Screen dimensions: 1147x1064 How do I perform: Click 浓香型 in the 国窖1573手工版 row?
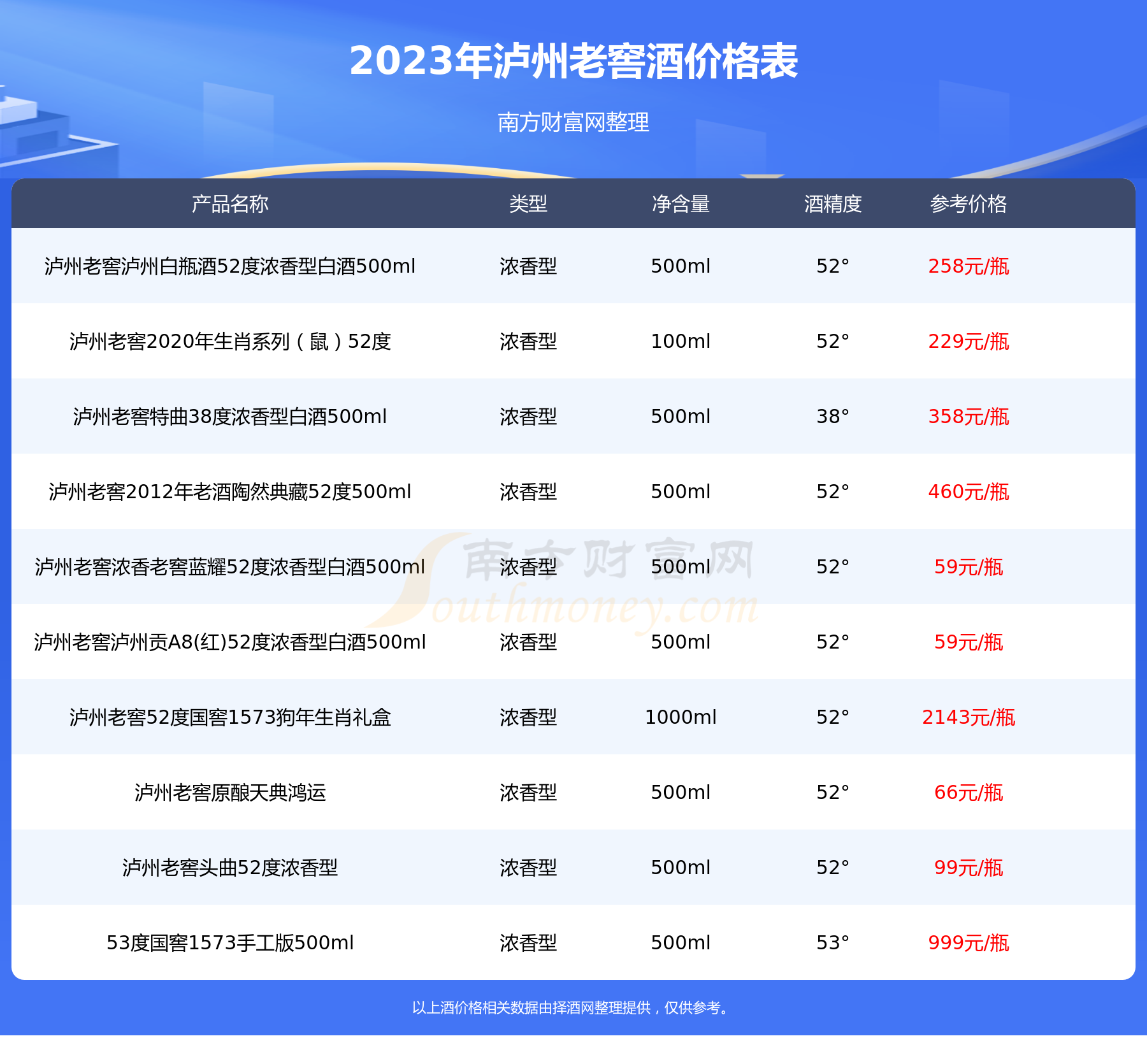coord(528,942)
